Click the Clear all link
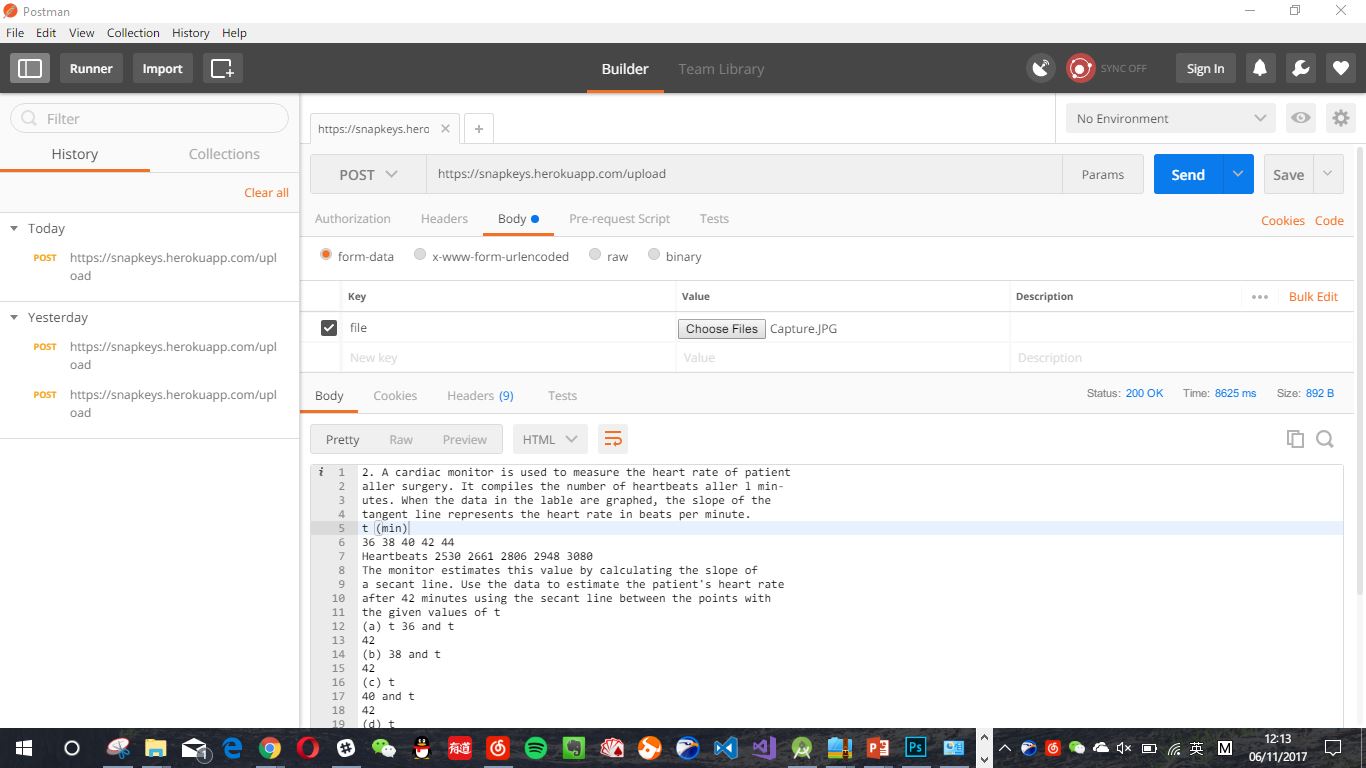This screenshot has height=768, width=1366. pos(266,192)
